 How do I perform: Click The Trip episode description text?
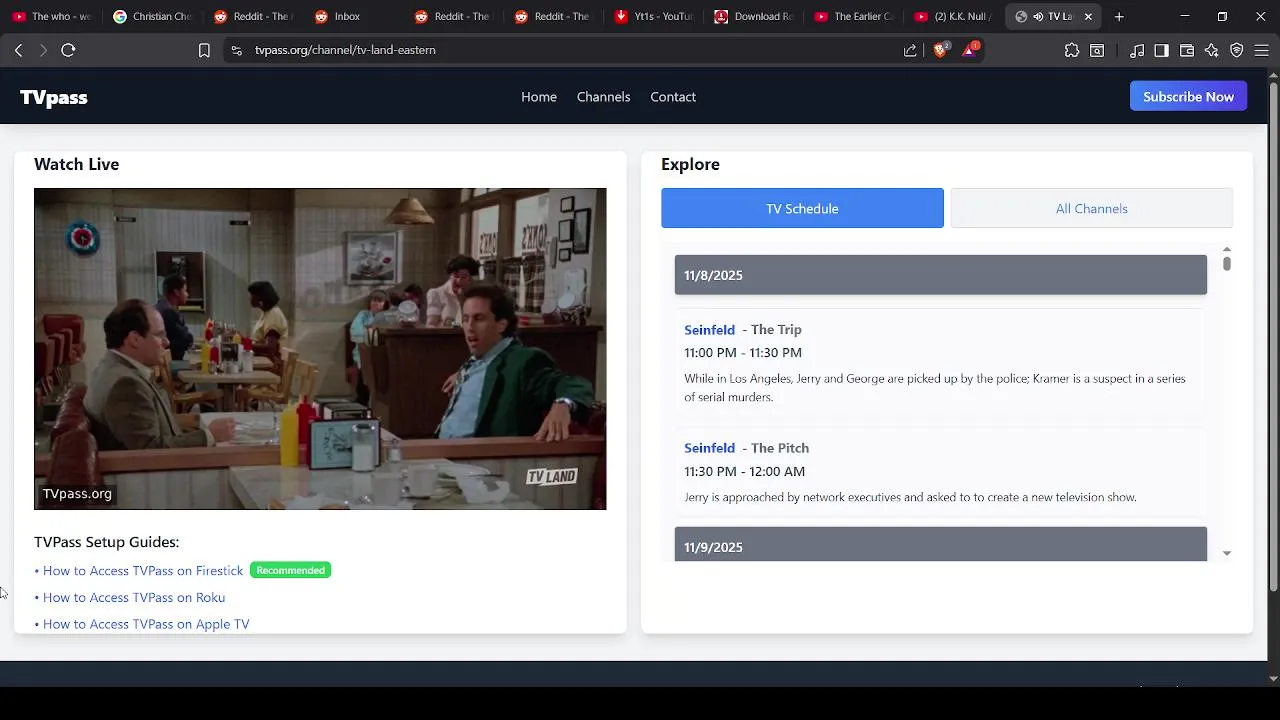935,388
